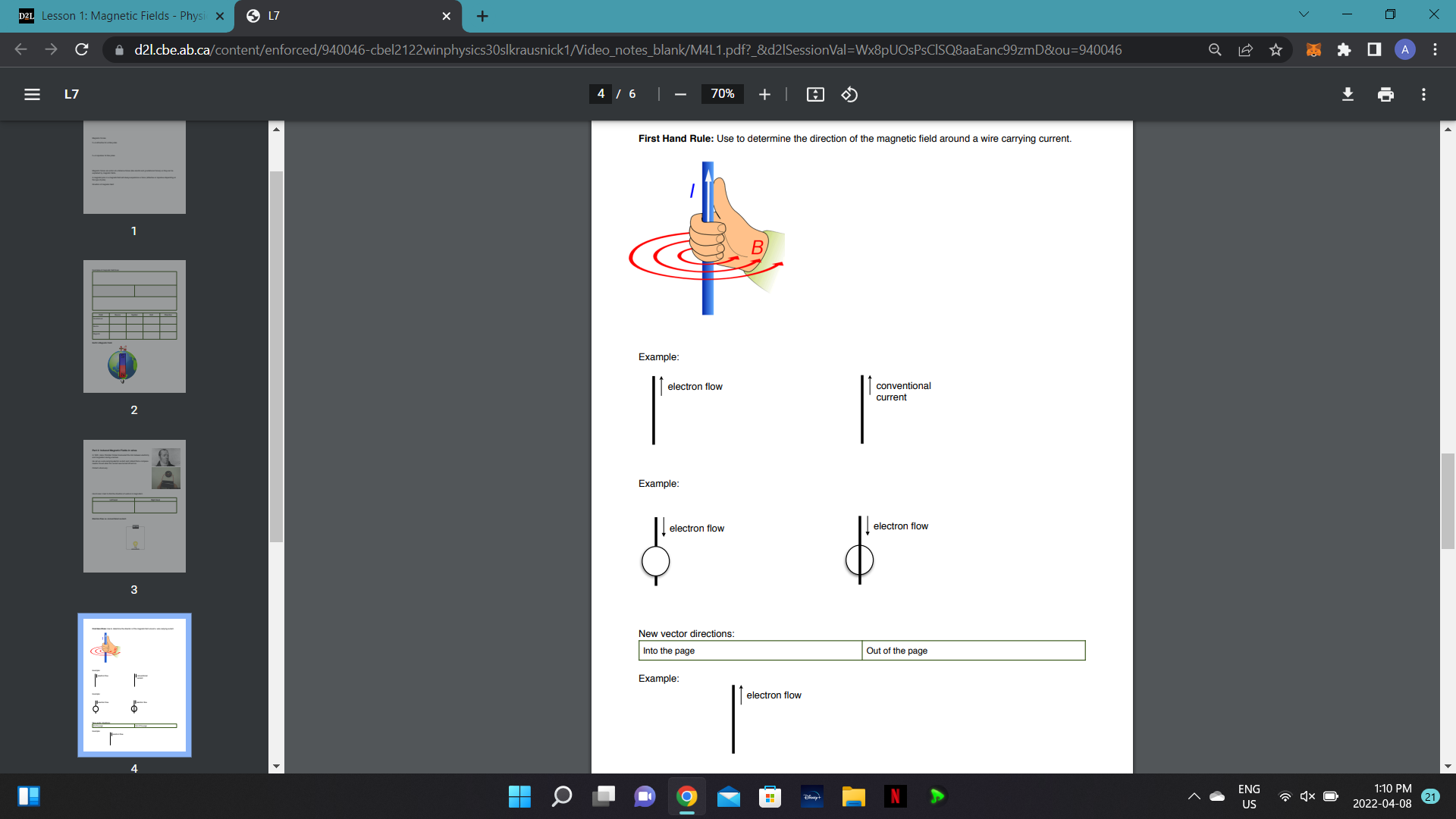Open PDF viewer more actions menu
This screenshot has height=819, width=1456.
(1423, 94)
